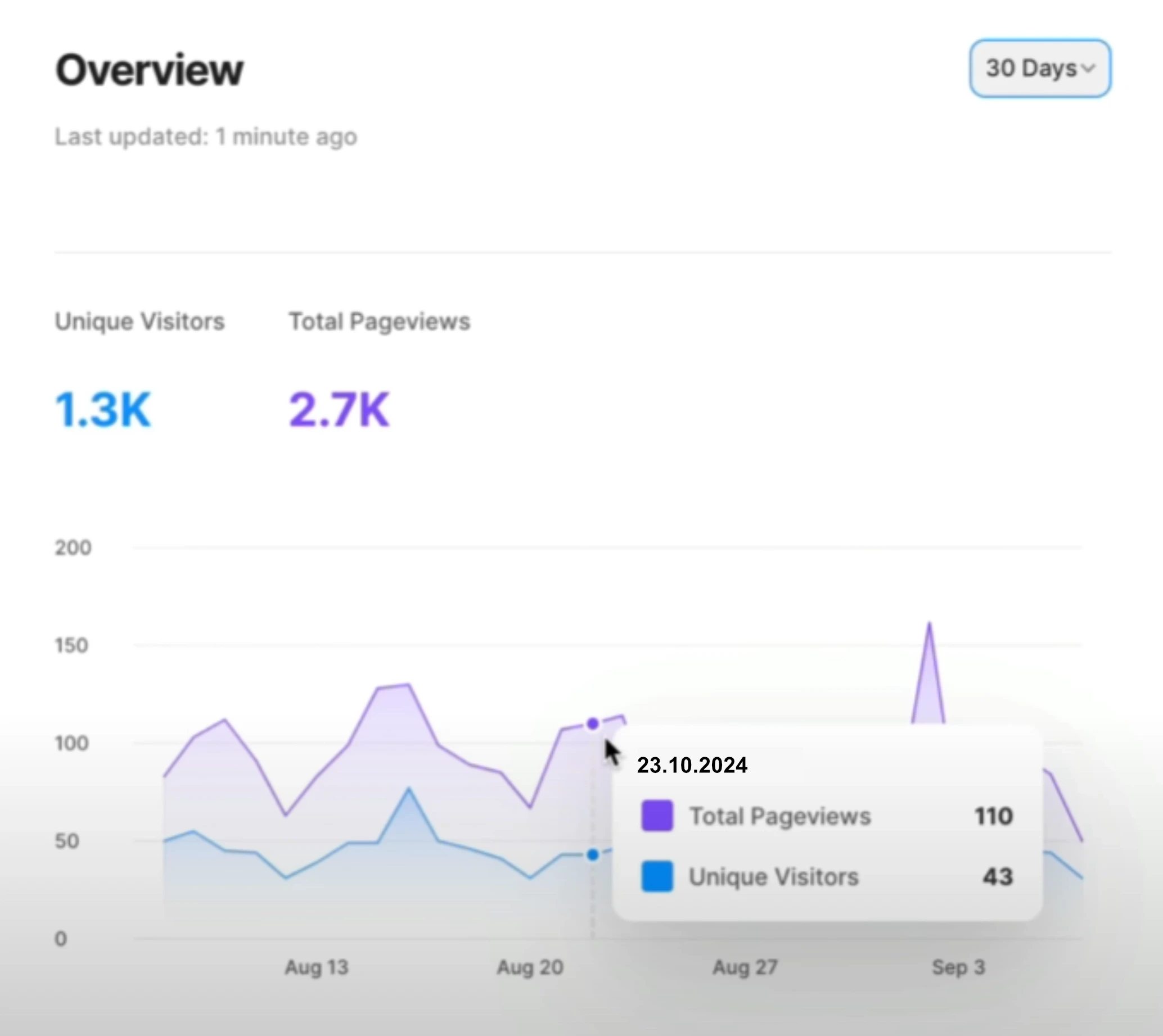The height and width of the screenshot is (1036, 1163).
Task: Click the Aug 27 axis label
Action: click(745, 967)
